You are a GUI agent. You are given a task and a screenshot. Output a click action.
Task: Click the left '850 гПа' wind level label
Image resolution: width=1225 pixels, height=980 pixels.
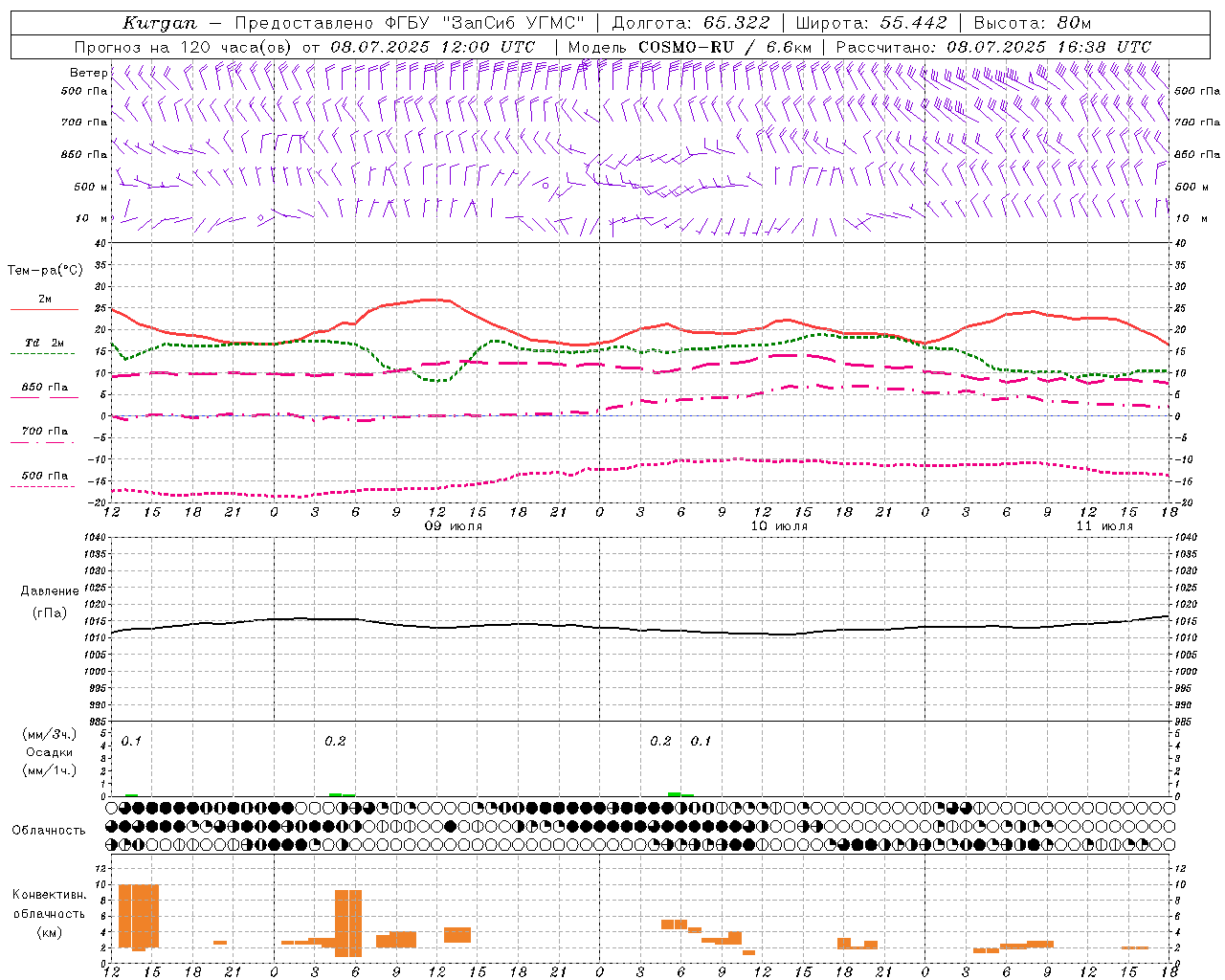(x=84, y=154)
